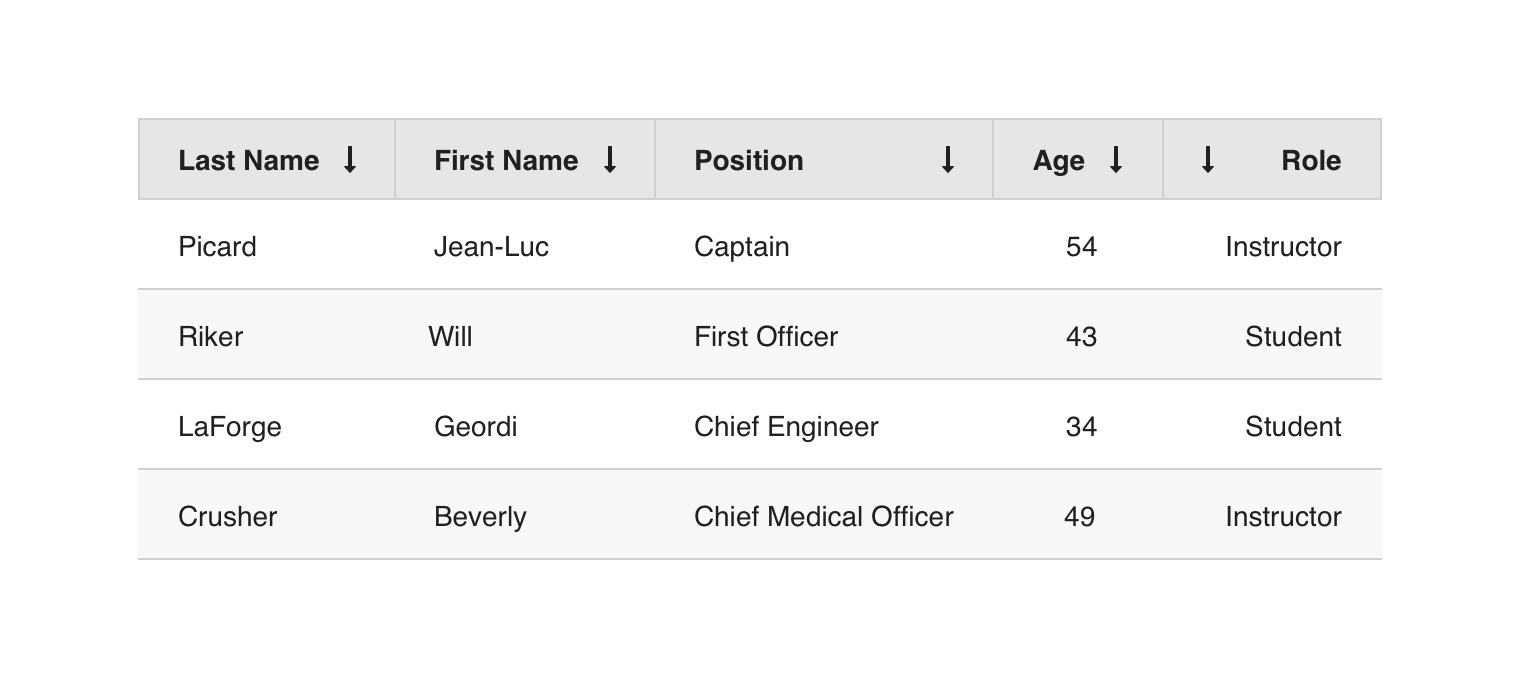Click the age value 49
This screenshot has height=676, width=1520.
coord(1079,517)
